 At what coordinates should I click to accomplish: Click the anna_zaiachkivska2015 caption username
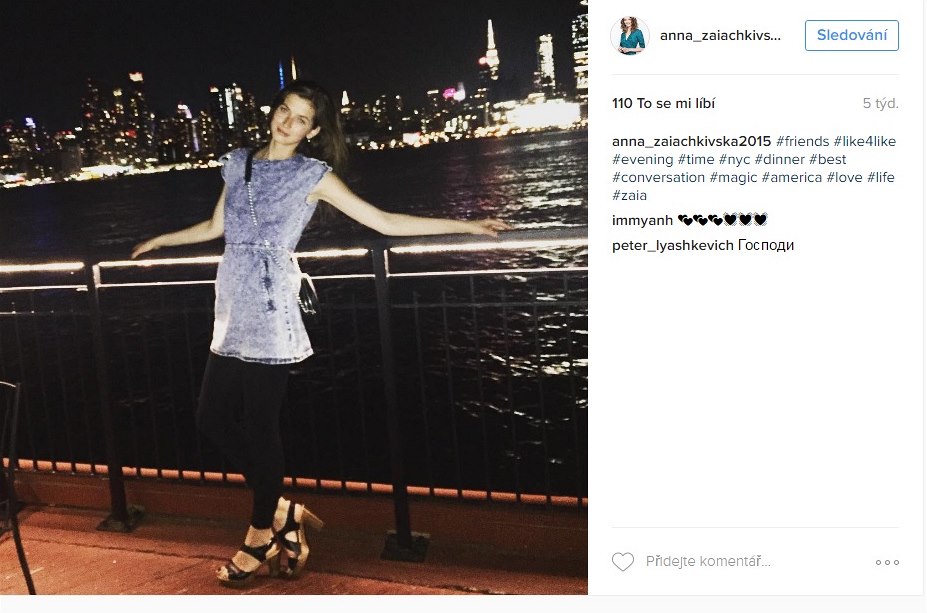click(692, 141)
